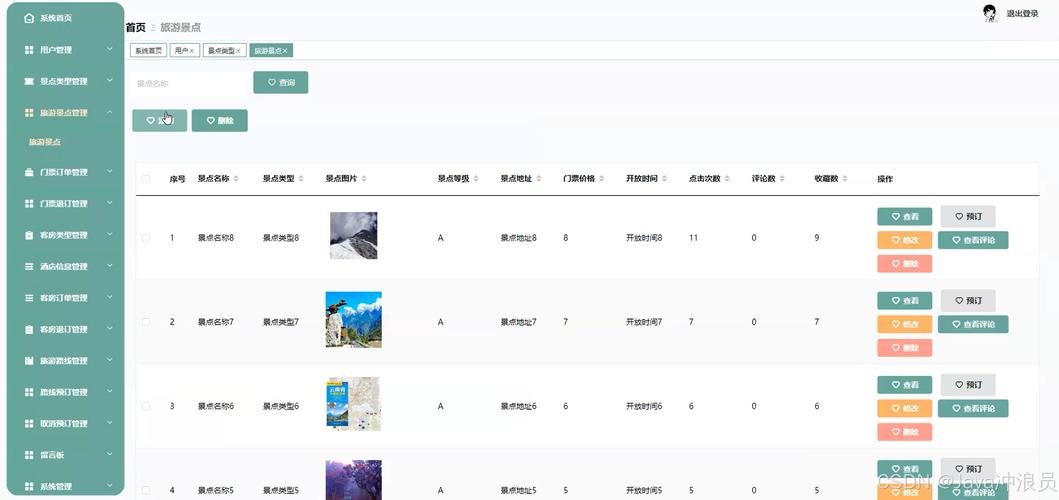Click the grid icon beside 用户管理
This screenshot has width=1059, height=500.
[29, 50]
